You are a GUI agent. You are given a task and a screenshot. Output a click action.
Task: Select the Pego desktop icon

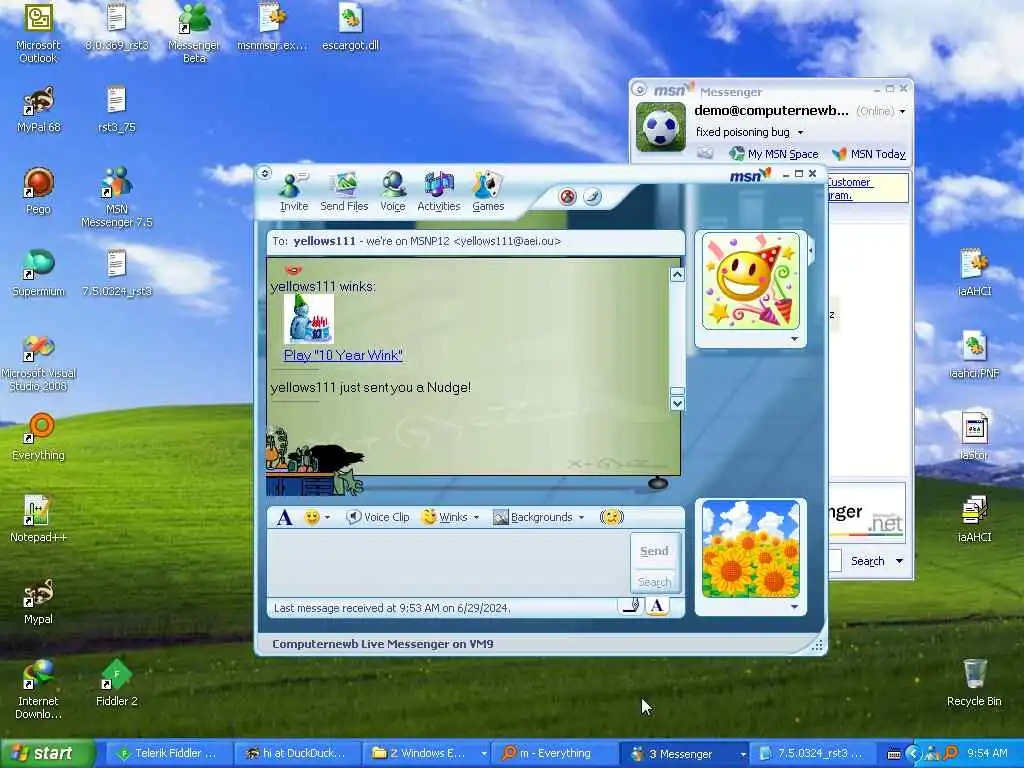click(x=38, y=191)
